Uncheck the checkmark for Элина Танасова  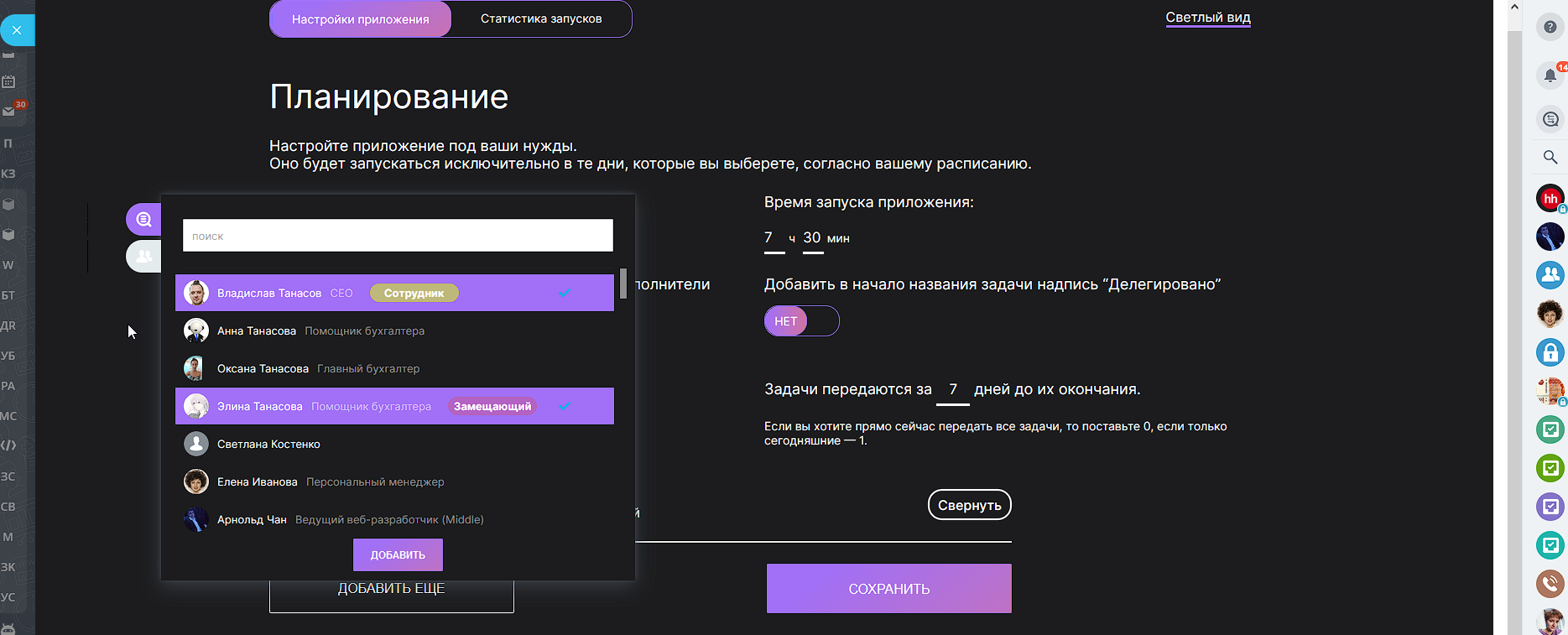pos(565,406)
